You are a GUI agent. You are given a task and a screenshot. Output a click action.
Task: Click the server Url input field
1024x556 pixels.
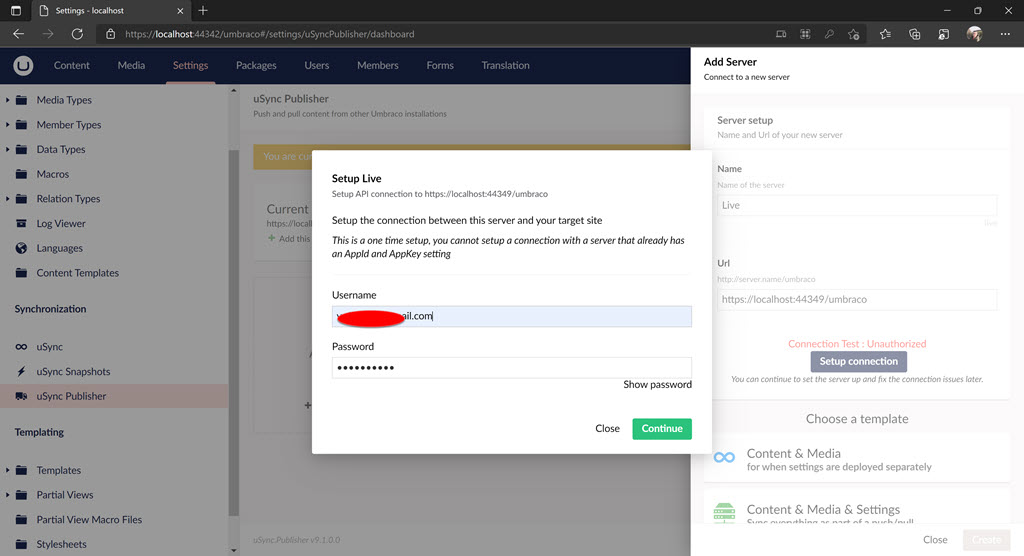(857, 299)
